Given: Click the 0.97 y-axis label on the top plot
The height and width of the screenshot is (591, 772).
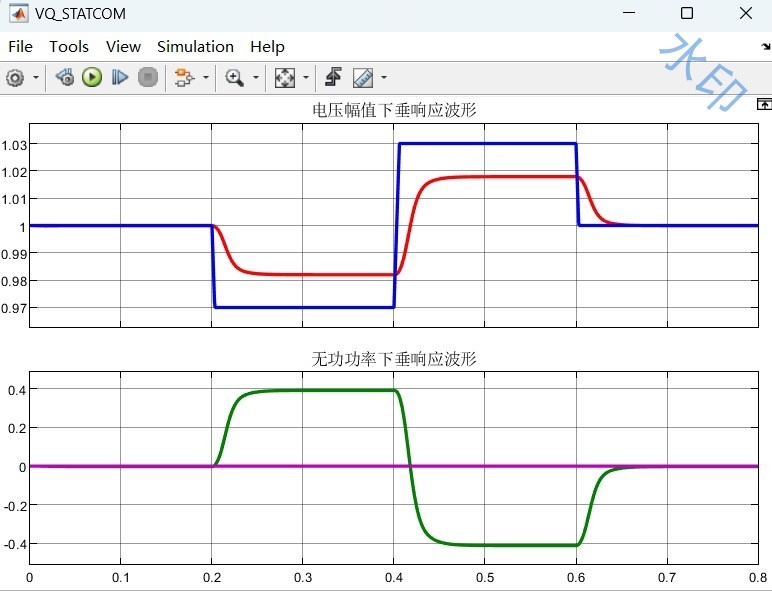Looking at the screenshot, I should click(x=14, y=309).
